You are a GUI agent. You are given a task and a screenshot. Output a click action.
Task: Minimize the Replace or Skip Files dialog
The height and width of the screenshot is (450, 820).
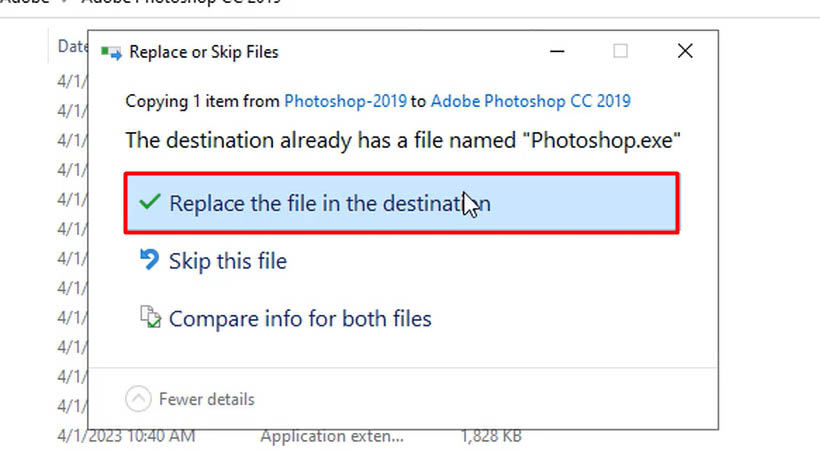556,52
